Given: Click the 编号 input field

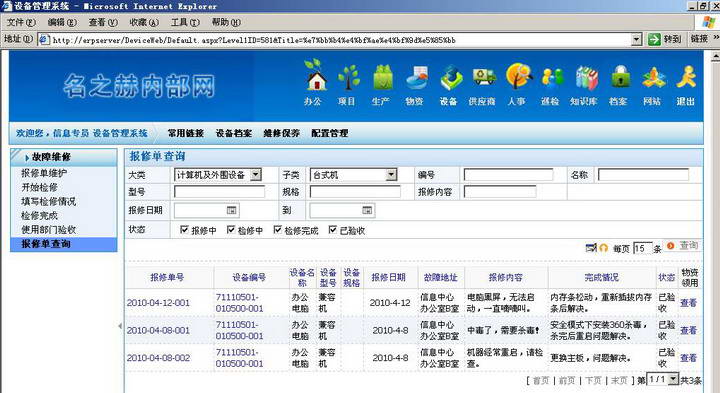Looking at the screenshot, I should [x=508, y=175].
